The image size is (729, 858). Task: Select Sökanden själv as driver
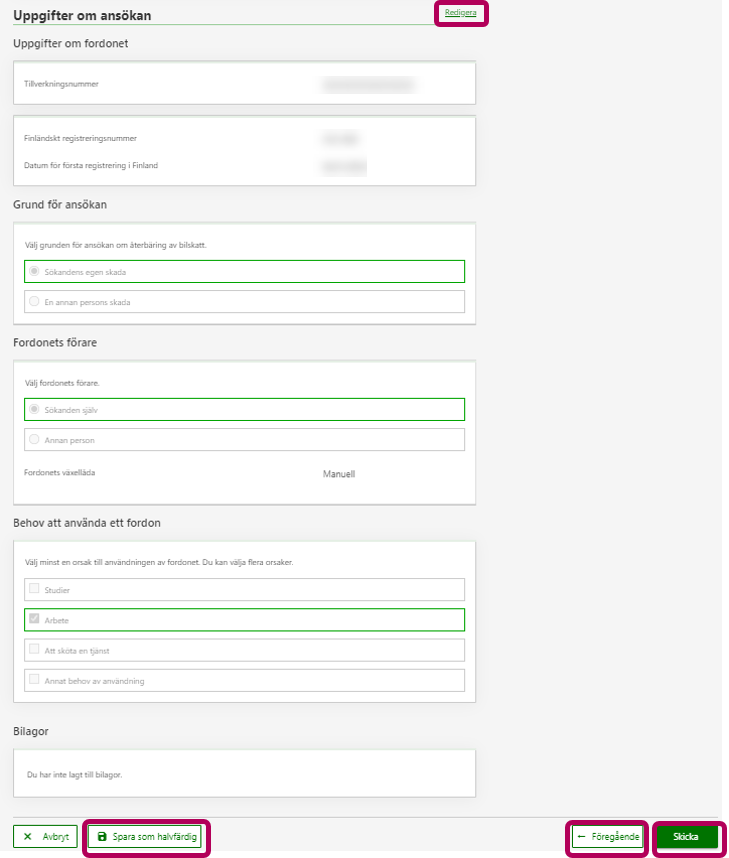(35, 409)
